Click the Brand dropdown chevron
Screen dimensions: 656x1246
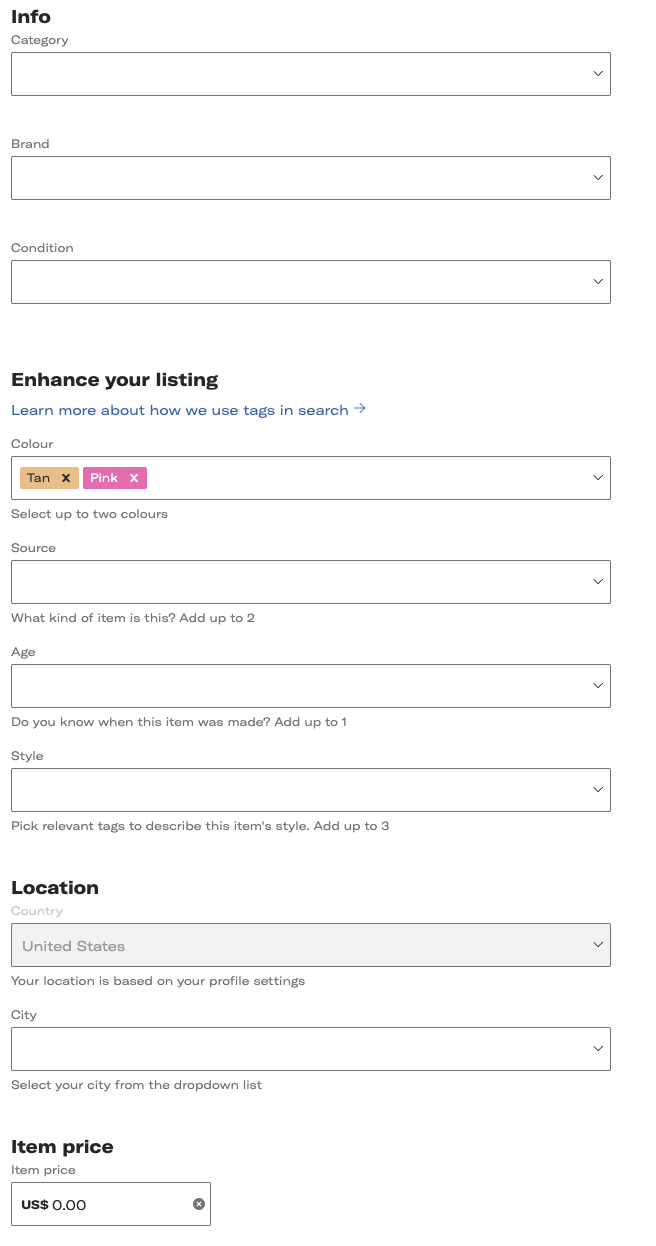[x=598, y=178]
